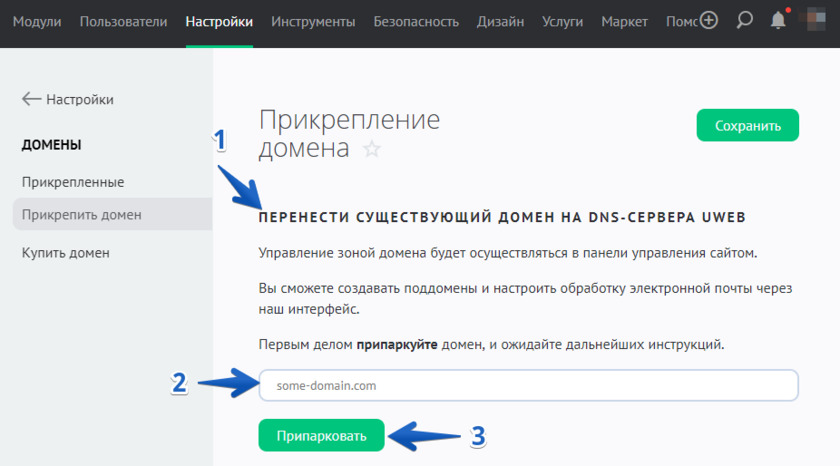840x466 pixels.
Task: Open notifications bell
Action: [x=778, y=20]
